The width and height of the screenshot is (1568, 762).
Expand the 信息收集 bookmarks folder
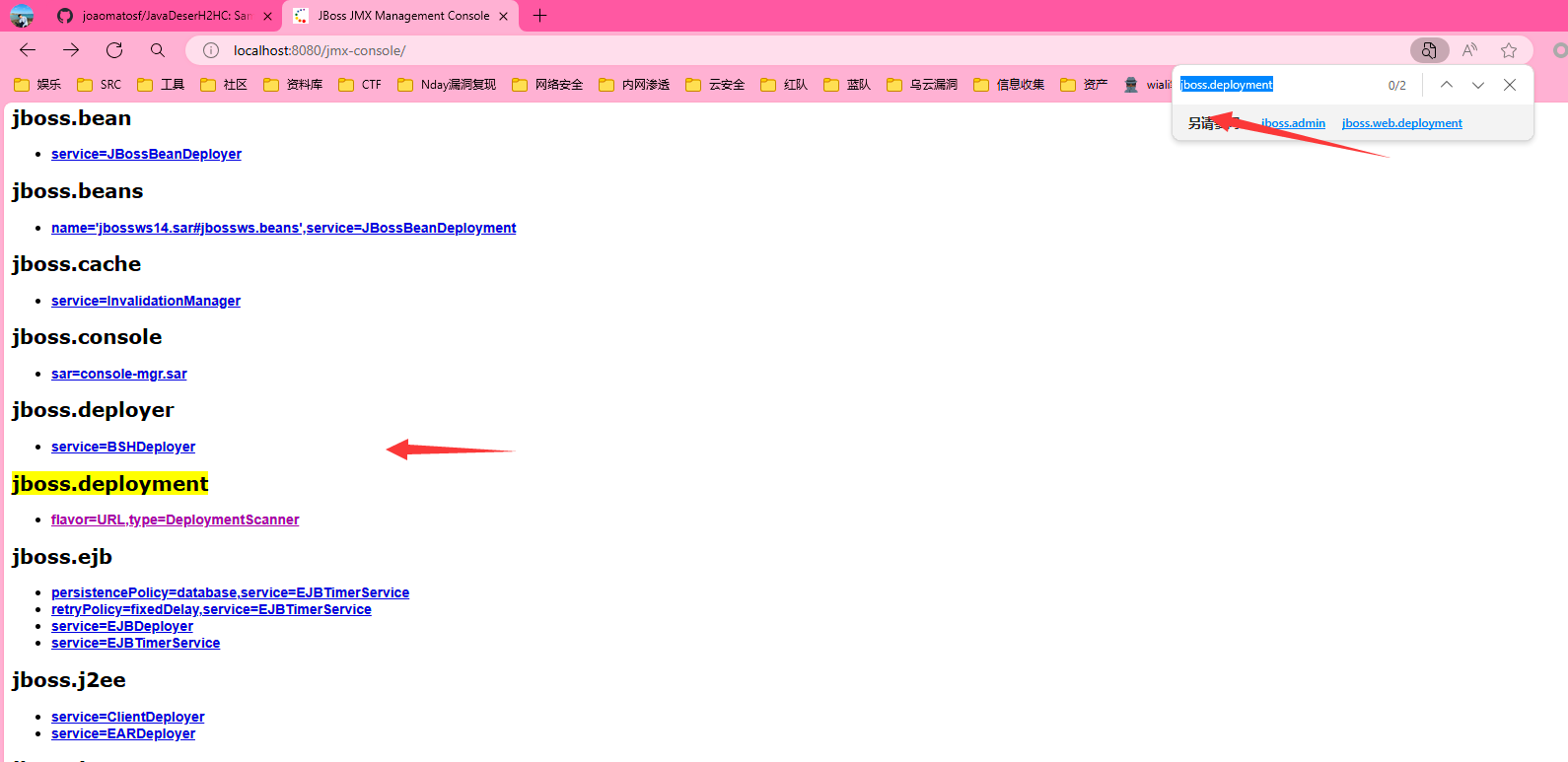pos(1009,85)
